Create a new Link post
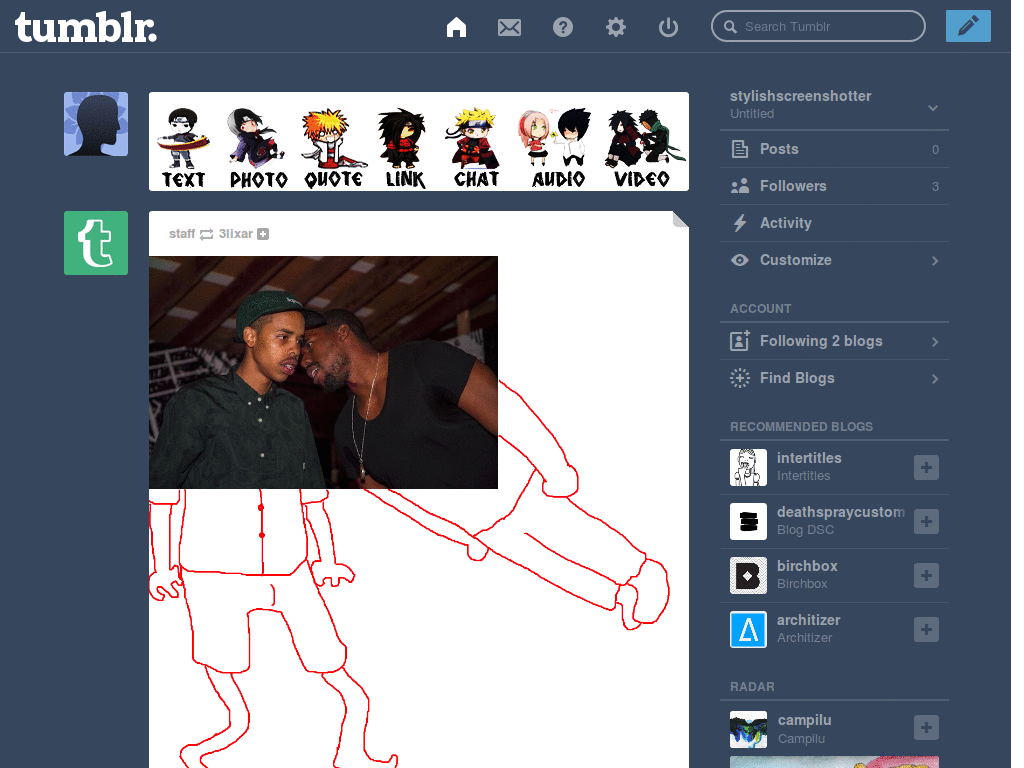 coord(404,148)
